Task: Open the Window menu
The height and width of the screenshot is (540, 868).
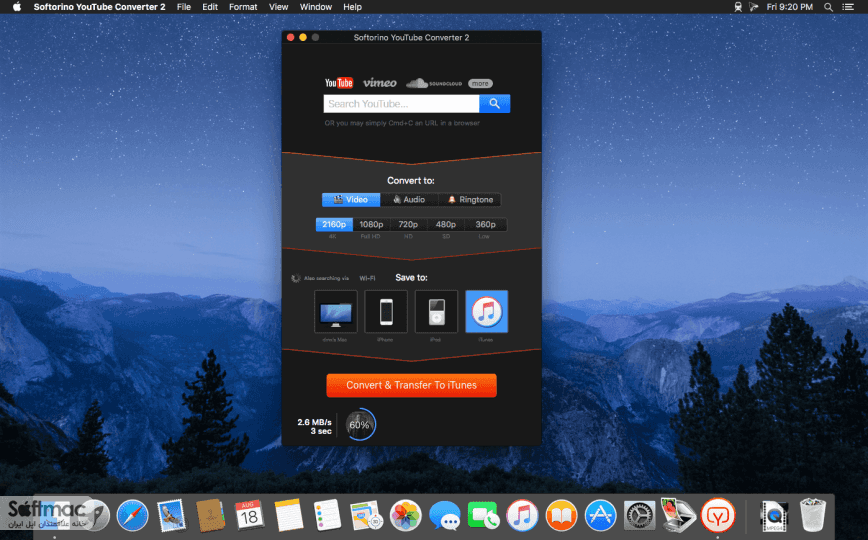Action: pos(316,7)
